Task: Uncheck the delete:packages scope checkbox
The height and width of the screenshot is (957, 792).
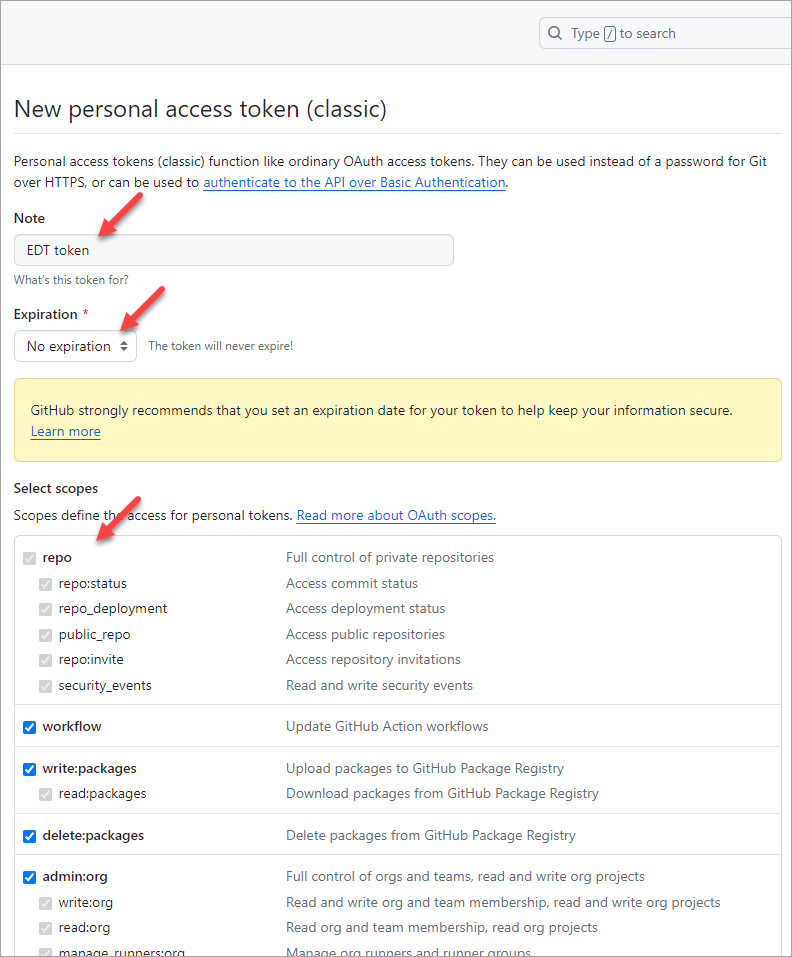Action: pyautogui.click(x=30, y=836)
